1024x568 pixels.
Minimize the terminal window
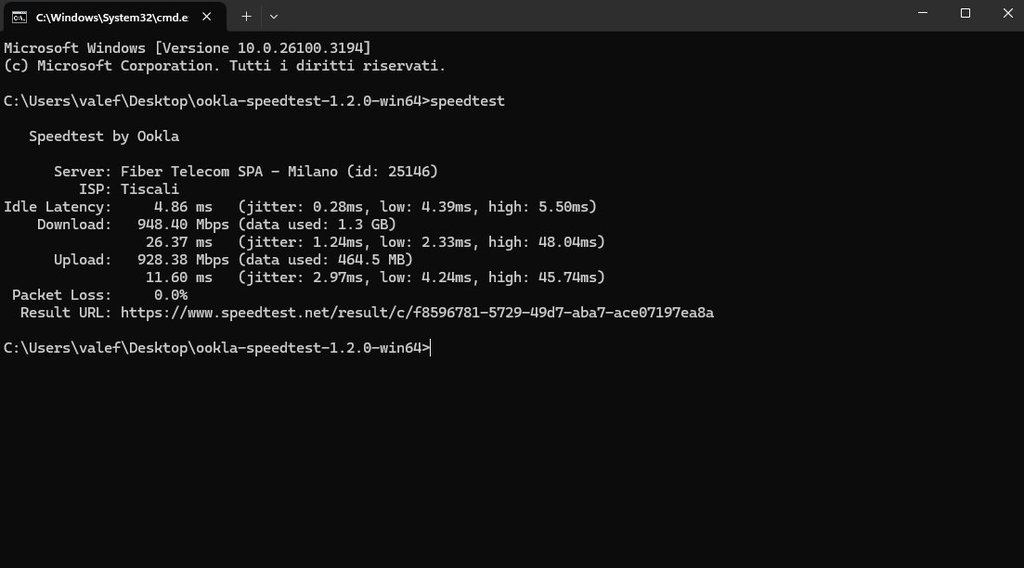click(920, 13)
